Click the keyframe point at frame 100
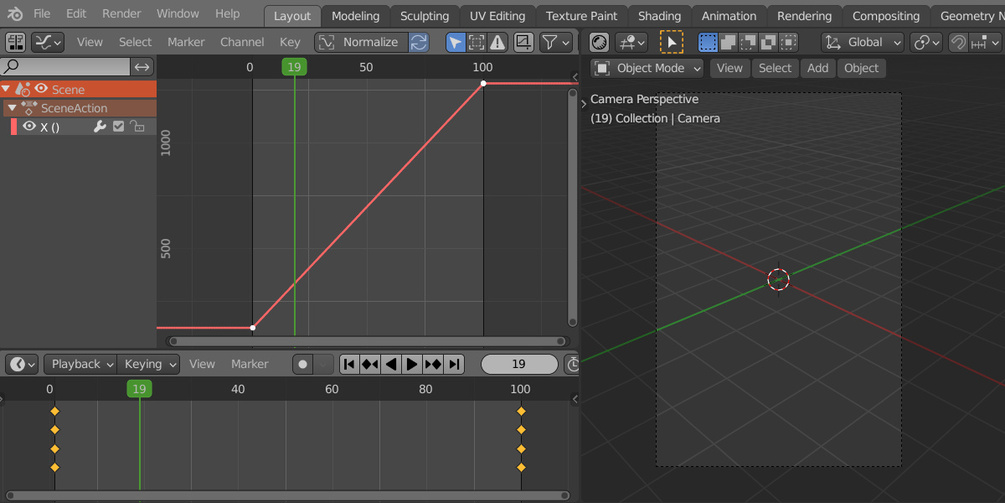Screen dimensions: 1005x503 click(x=483, y=83)
